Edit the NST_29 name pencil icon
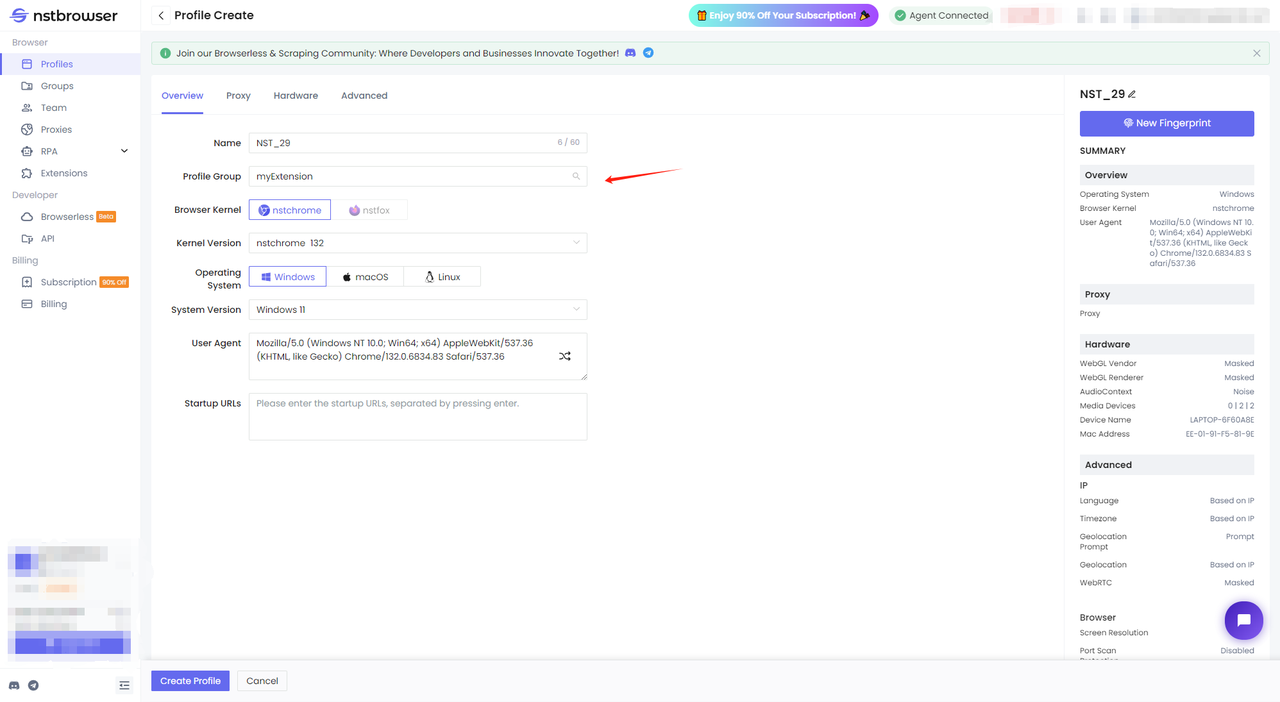The width and height of the screenshot is (1280, 702). (x=1132, y=94)
